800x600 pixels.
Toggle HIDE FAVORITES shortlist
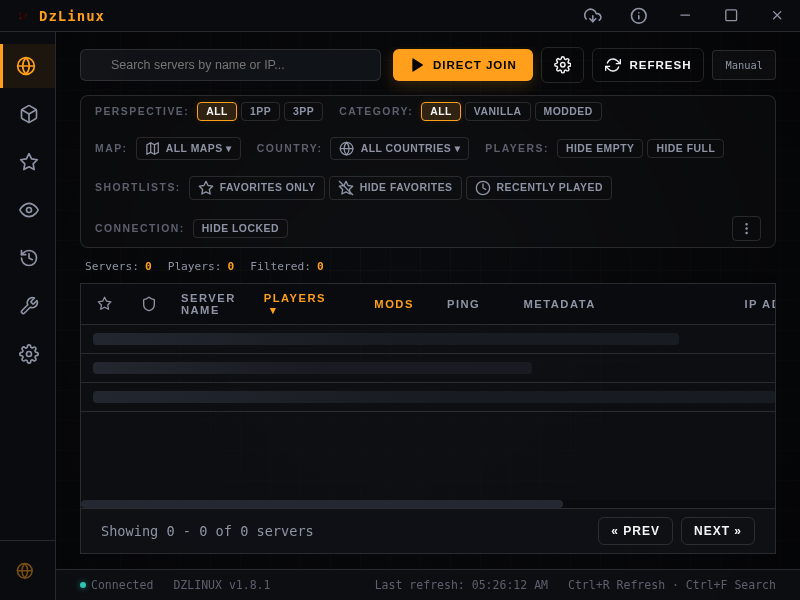[x=395, y=188]
